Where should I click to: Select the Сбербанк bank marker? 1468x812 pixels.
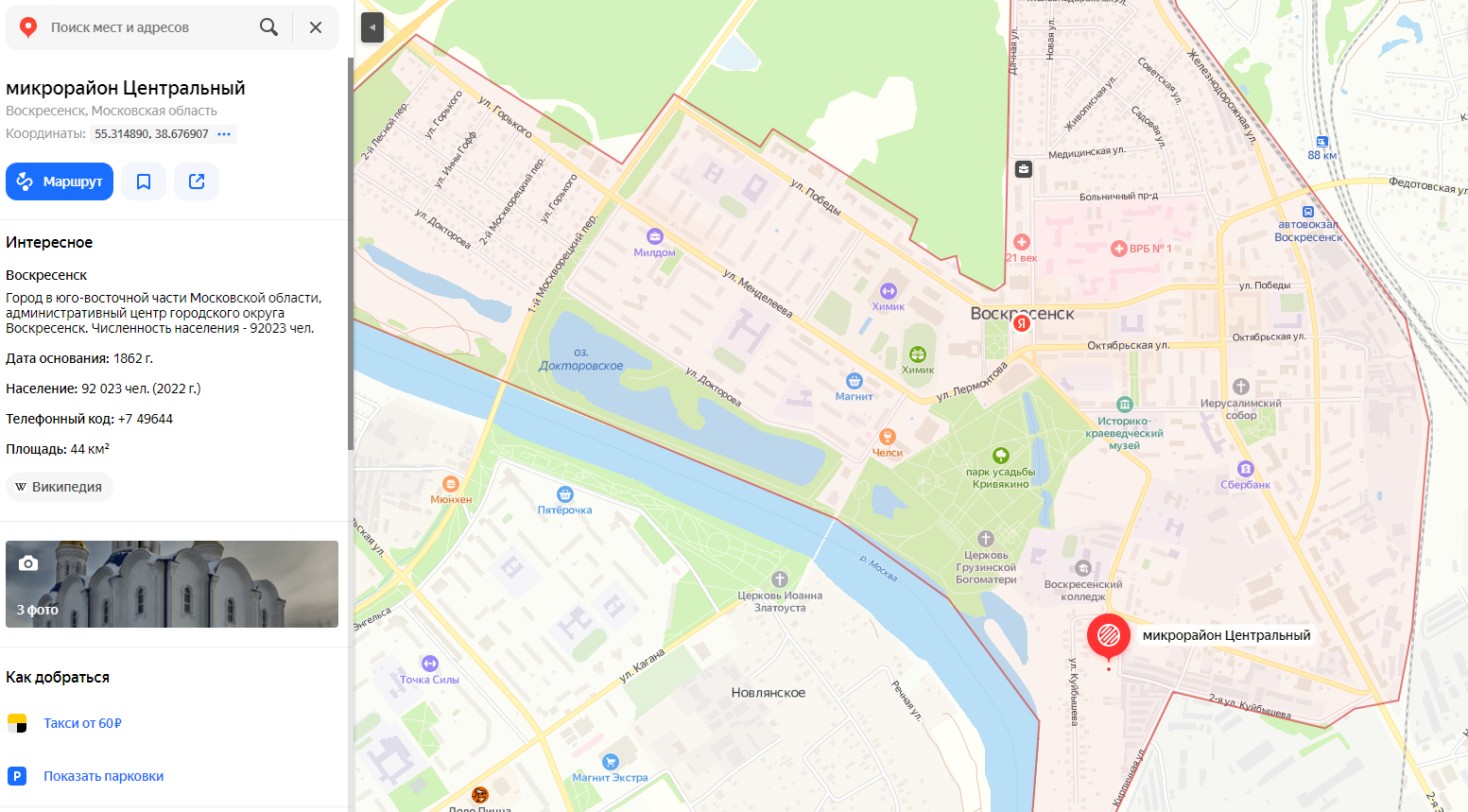(1246, 469)
